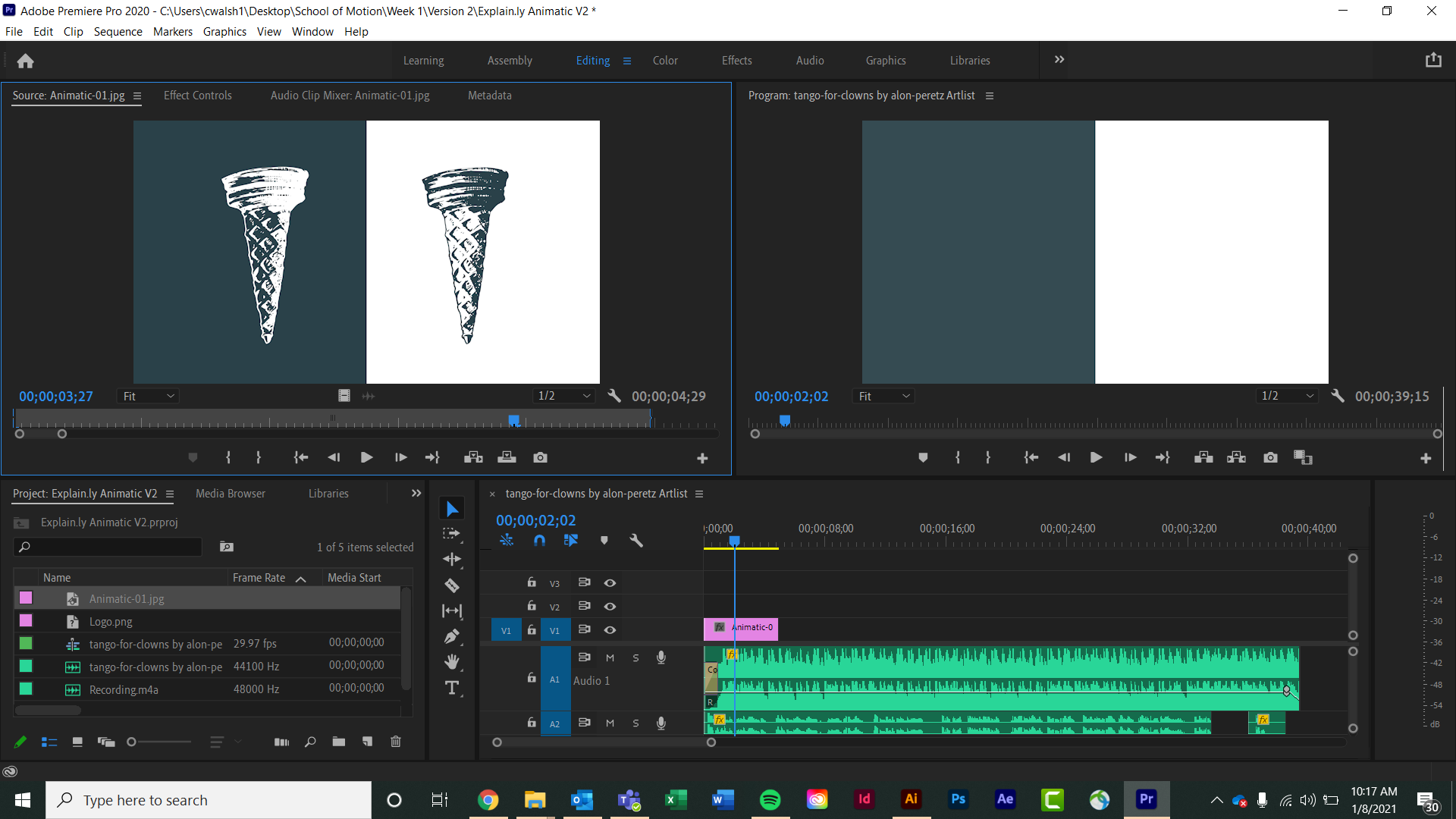The width and height of the screenshot is (1456, 819).
Task: Click the pink label swatch next to Logo.png
Action: pyautogui.click(x=25, y=620)
